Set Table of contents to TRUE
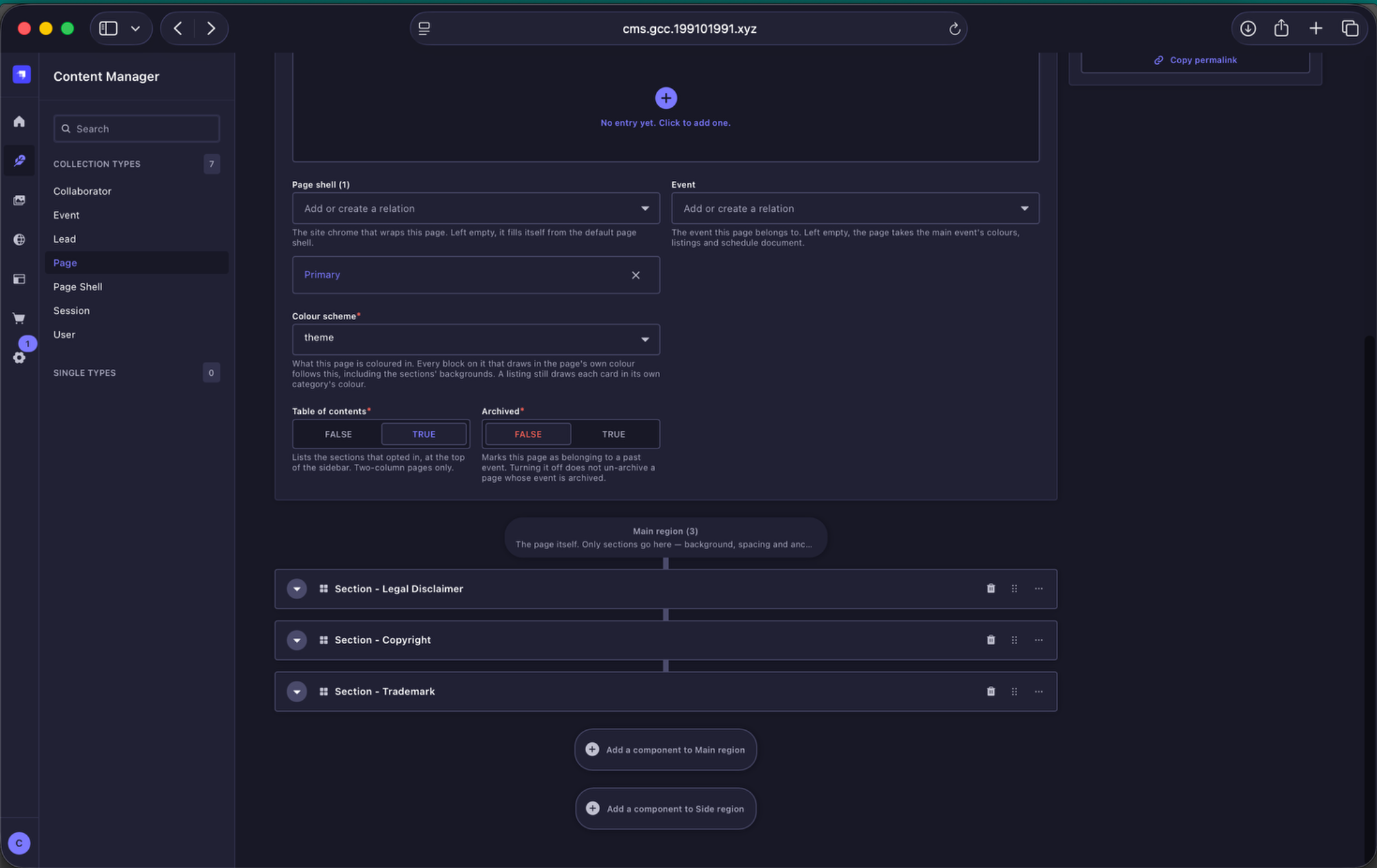The image size is (1377, 868). point(424,434)
